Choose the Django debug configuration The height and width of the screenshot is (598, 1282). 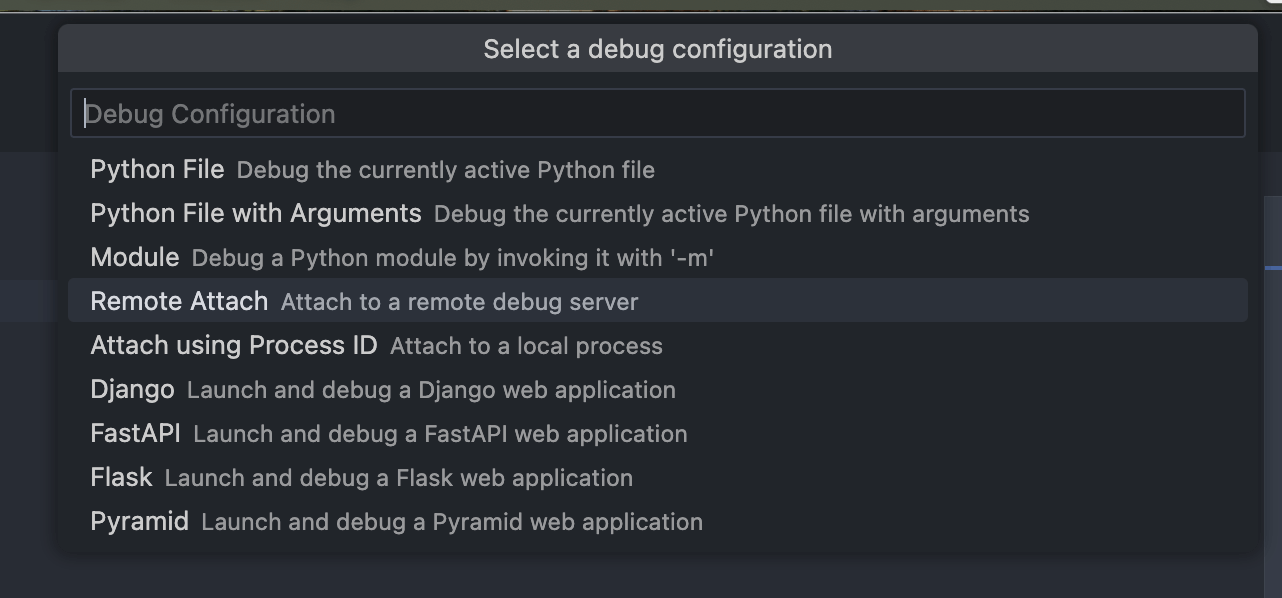pos(132,390)
